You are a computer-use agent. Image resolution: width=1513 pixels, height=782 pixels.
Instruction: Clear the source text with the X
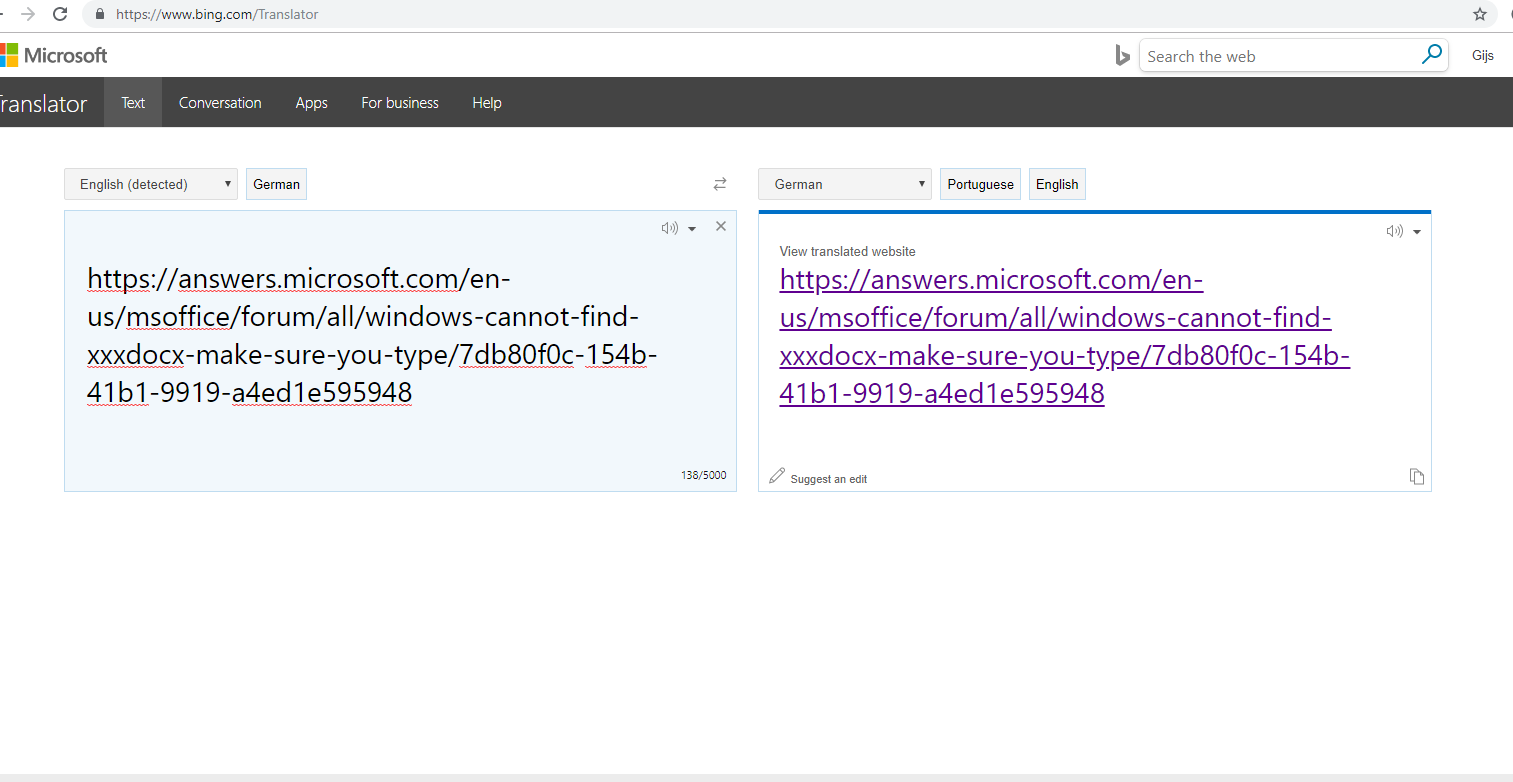pyautogui.click(x=721, y=227)
